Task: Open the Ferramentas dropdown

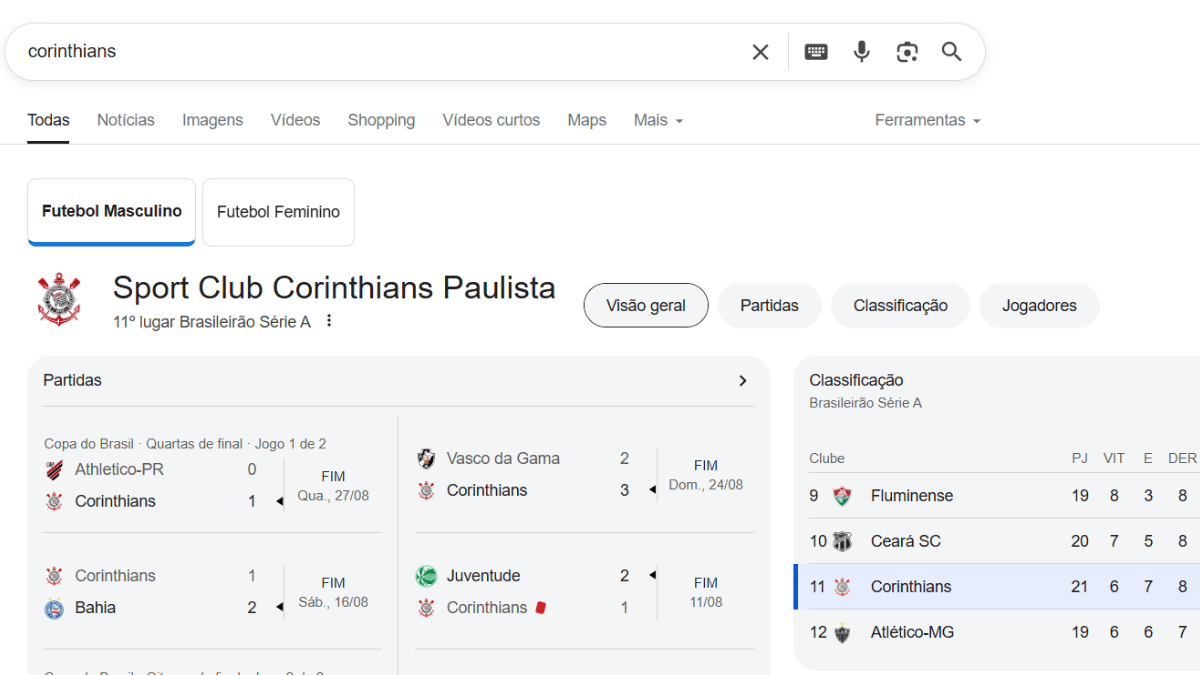Action: [x=927, y=120]
